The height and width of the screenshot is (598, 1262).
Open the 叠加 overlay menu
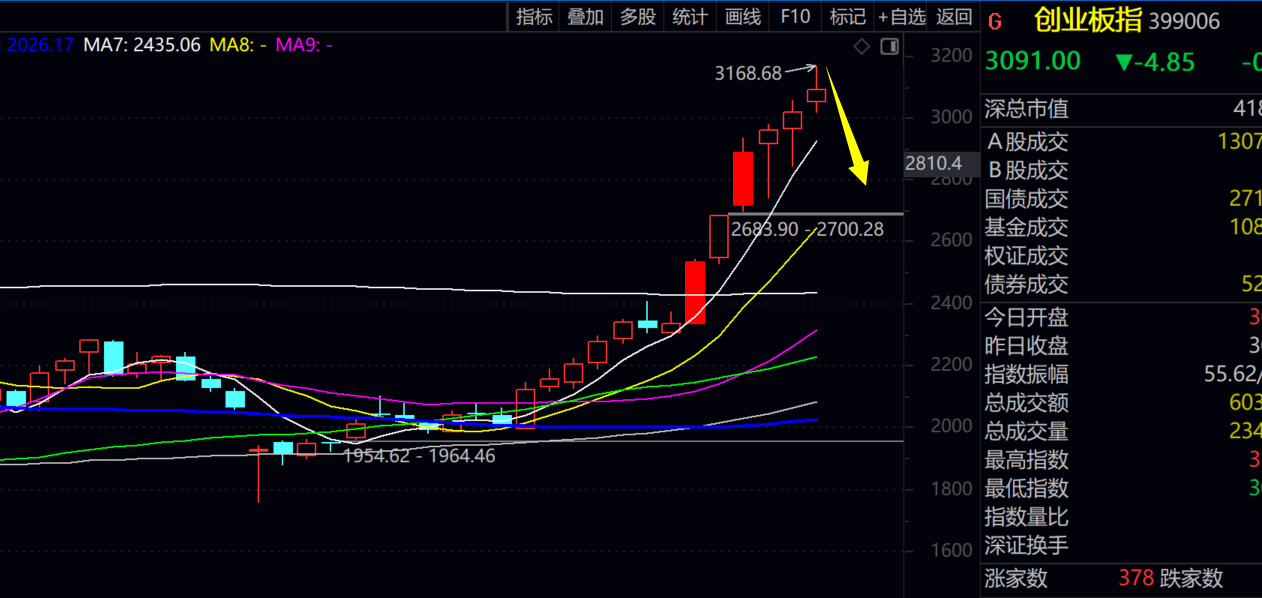(x=585, y=16)
